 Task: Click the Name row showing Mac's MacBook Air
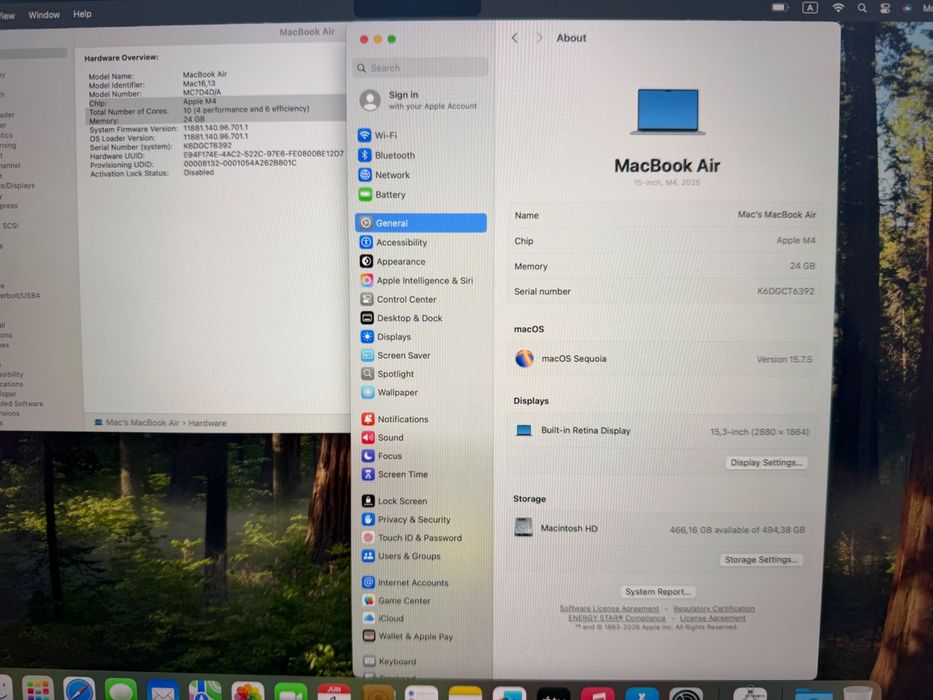click(x=664, y=215)
